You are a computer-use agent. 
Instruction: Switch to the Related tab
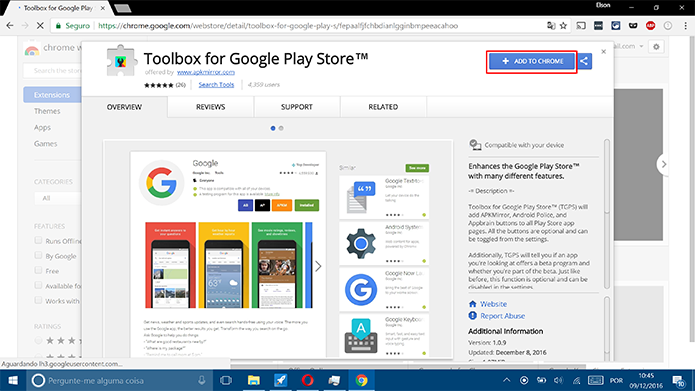pyautogui.click(x=383, y=107)
